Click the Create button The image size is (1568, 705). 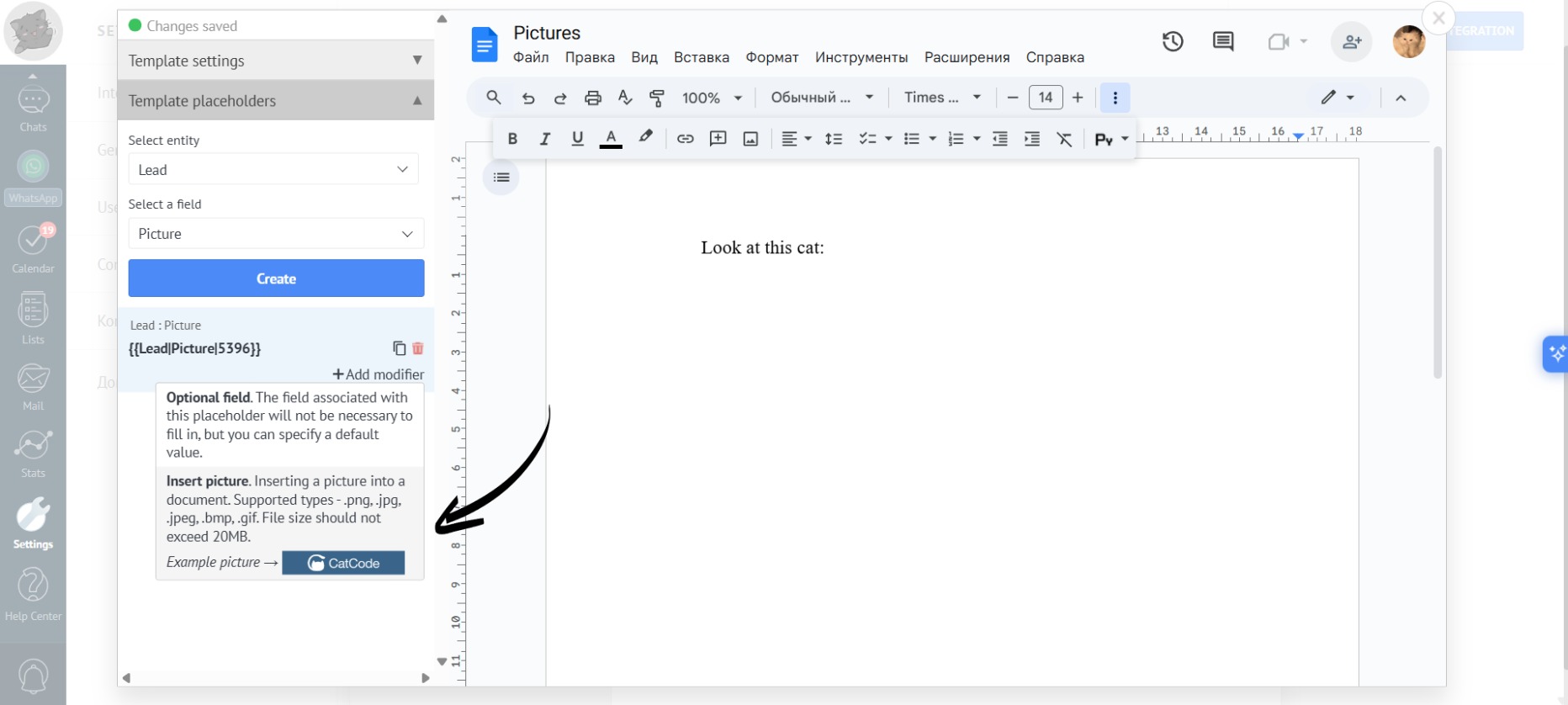pyautogui.click(x=276, y=278)
